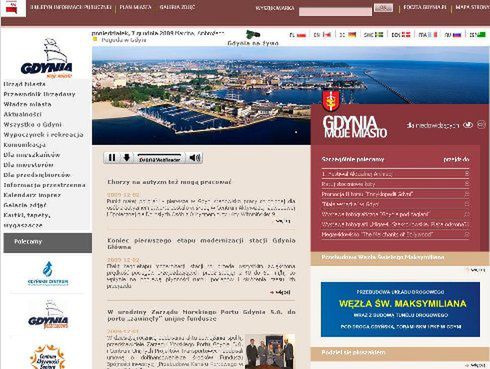Open Wypoczynek i rekreacja in sidebar
This screenshot has width=490, height=369.
43,135
